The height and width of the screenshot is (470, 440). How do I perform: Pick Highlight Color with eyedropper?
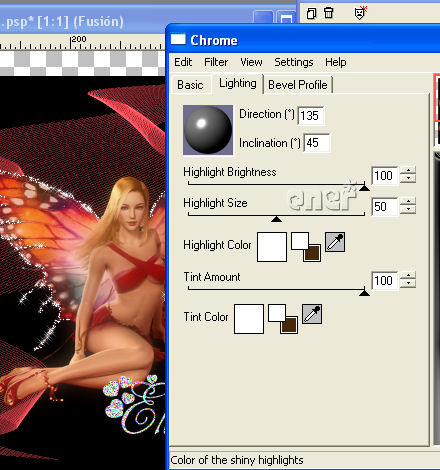[x=335, y=242]
